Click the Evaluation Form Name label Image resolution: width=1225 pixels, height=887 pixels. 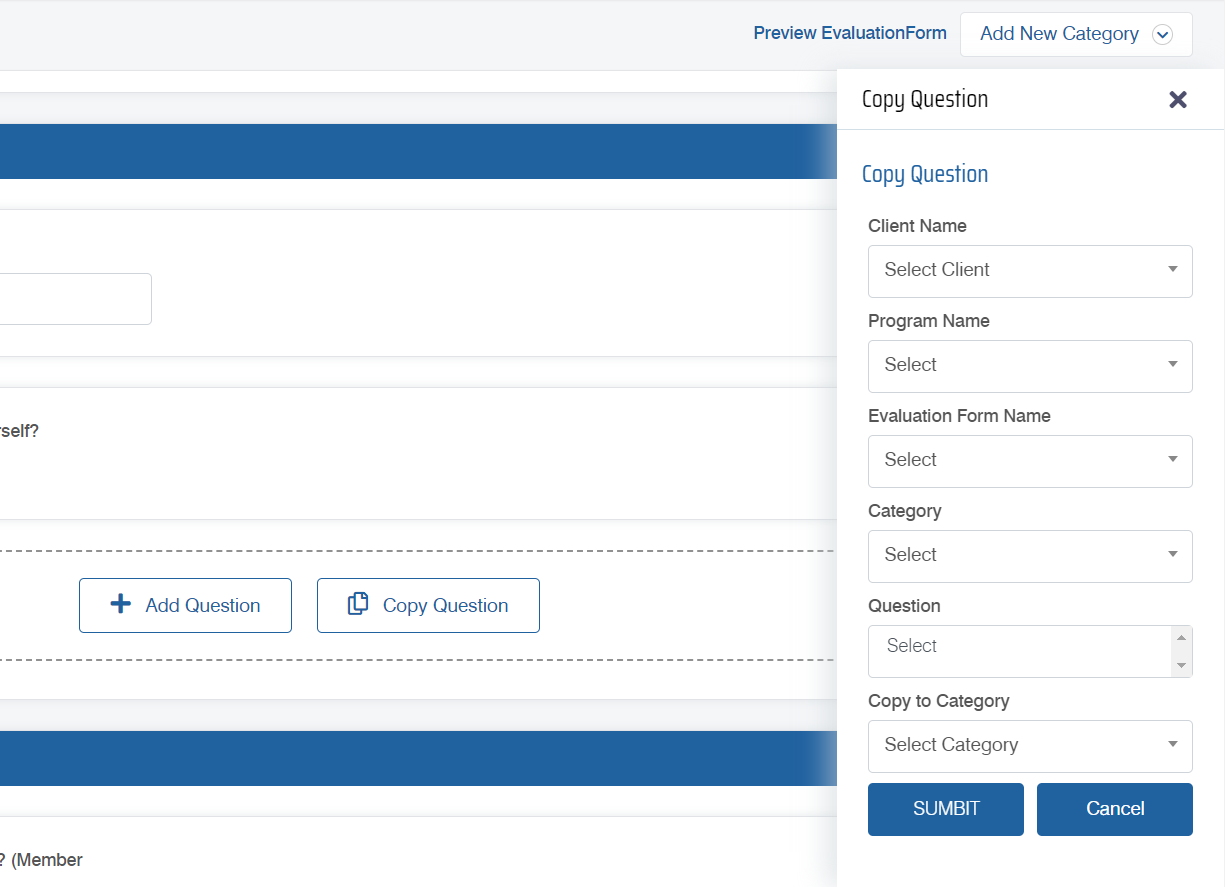pyautogui.click(x=959, y=416)
